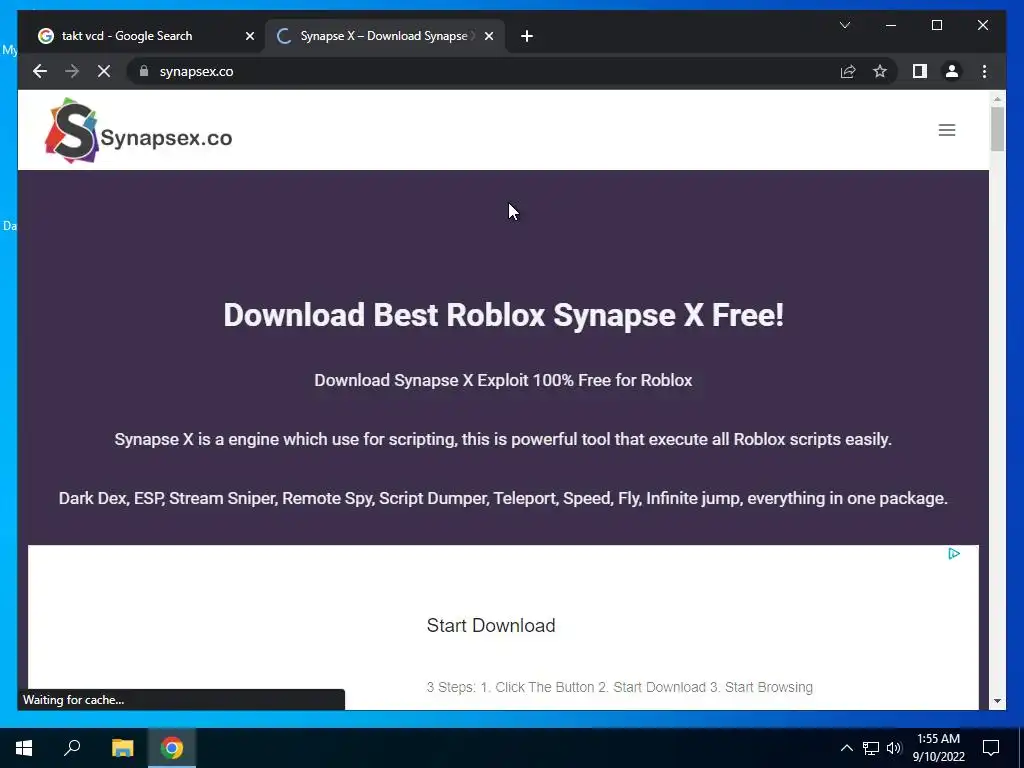Click the Chrome taskbar icon

click(172, 748)
